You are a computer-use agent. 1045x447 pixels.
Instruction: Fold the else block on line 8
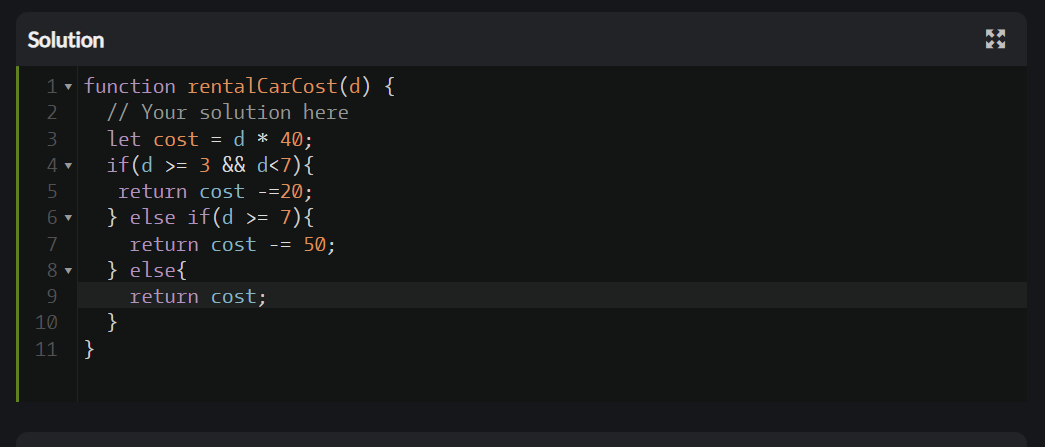click(68, 270)
